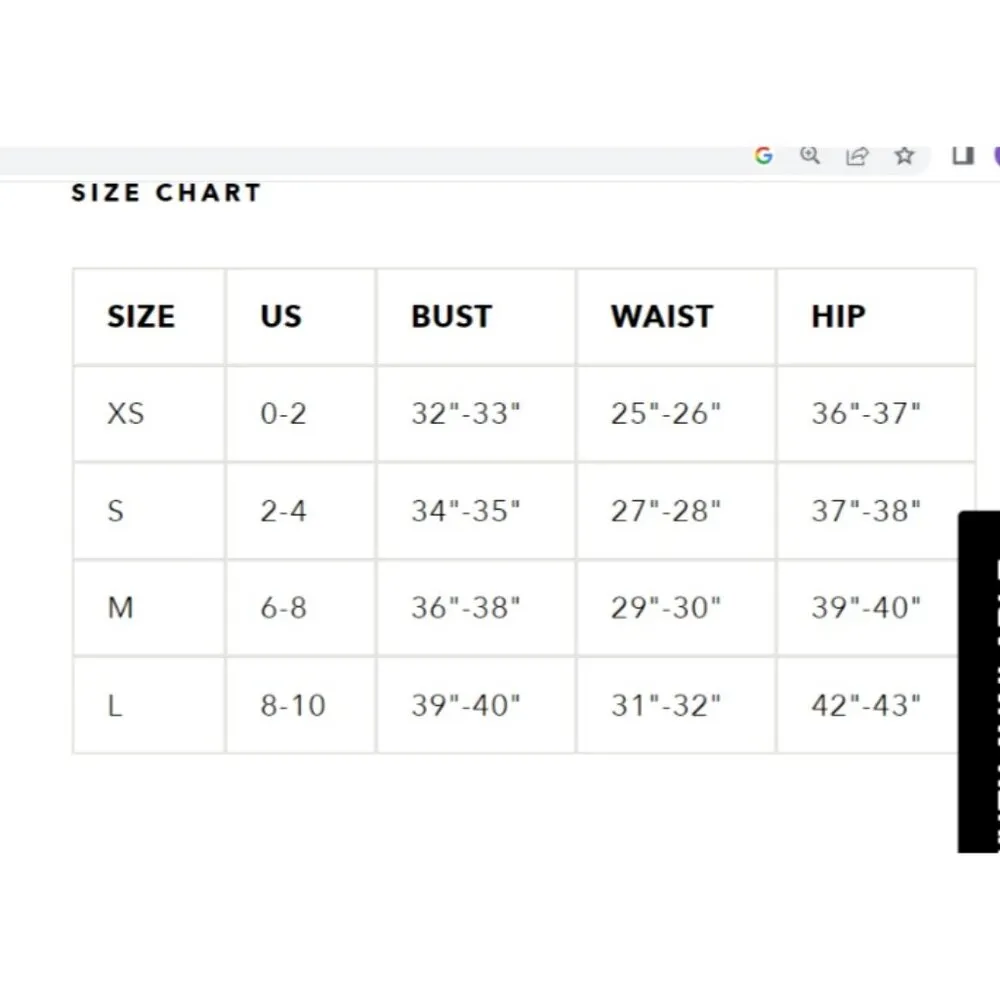Image resolution: width=1000 pixels, height=1000 pixels.
Task: Click the share page icon
Action: pyautogui.click(x=857, y=156)
